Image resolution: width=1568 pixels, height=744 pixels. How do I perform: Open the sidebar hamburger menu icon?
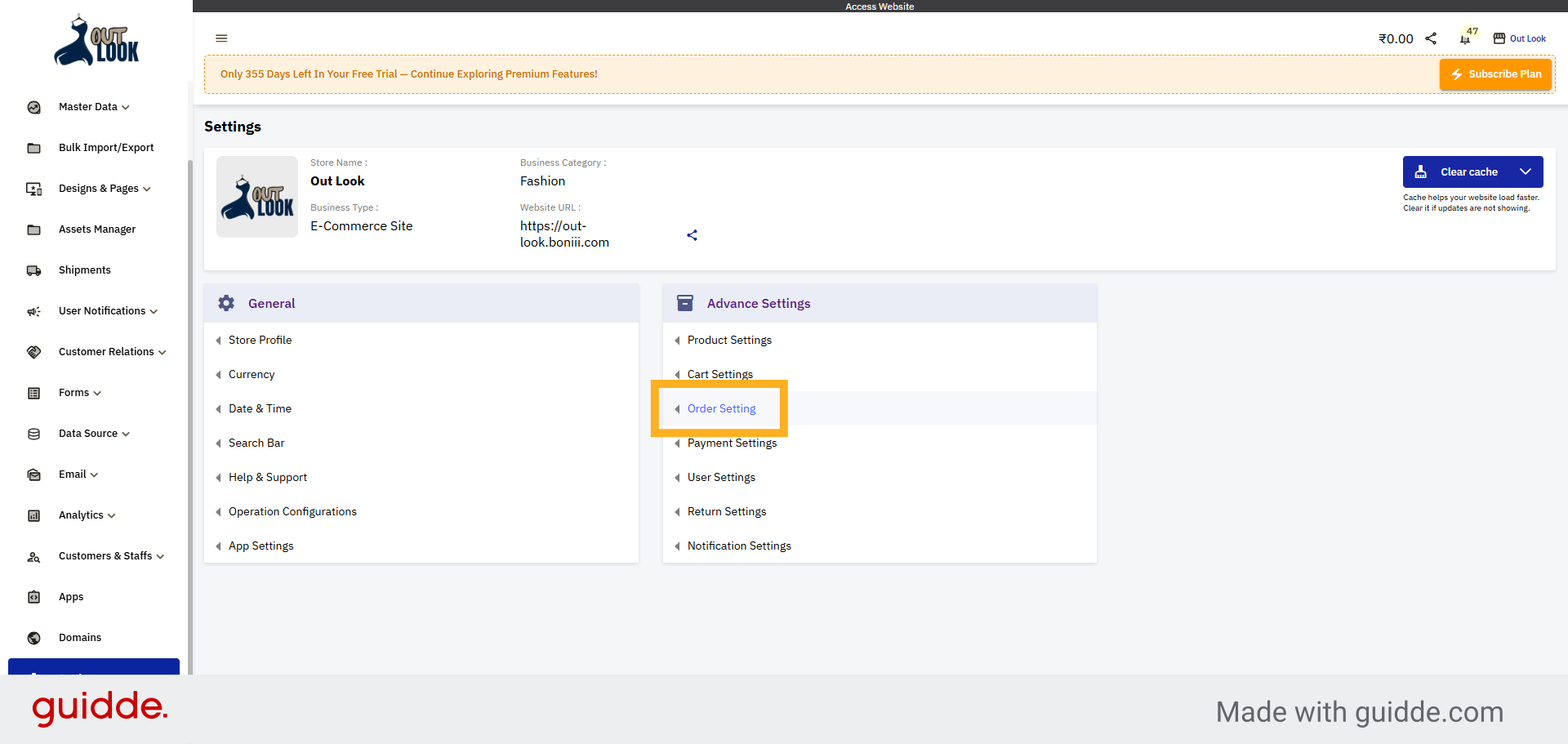tap(221, 38)
